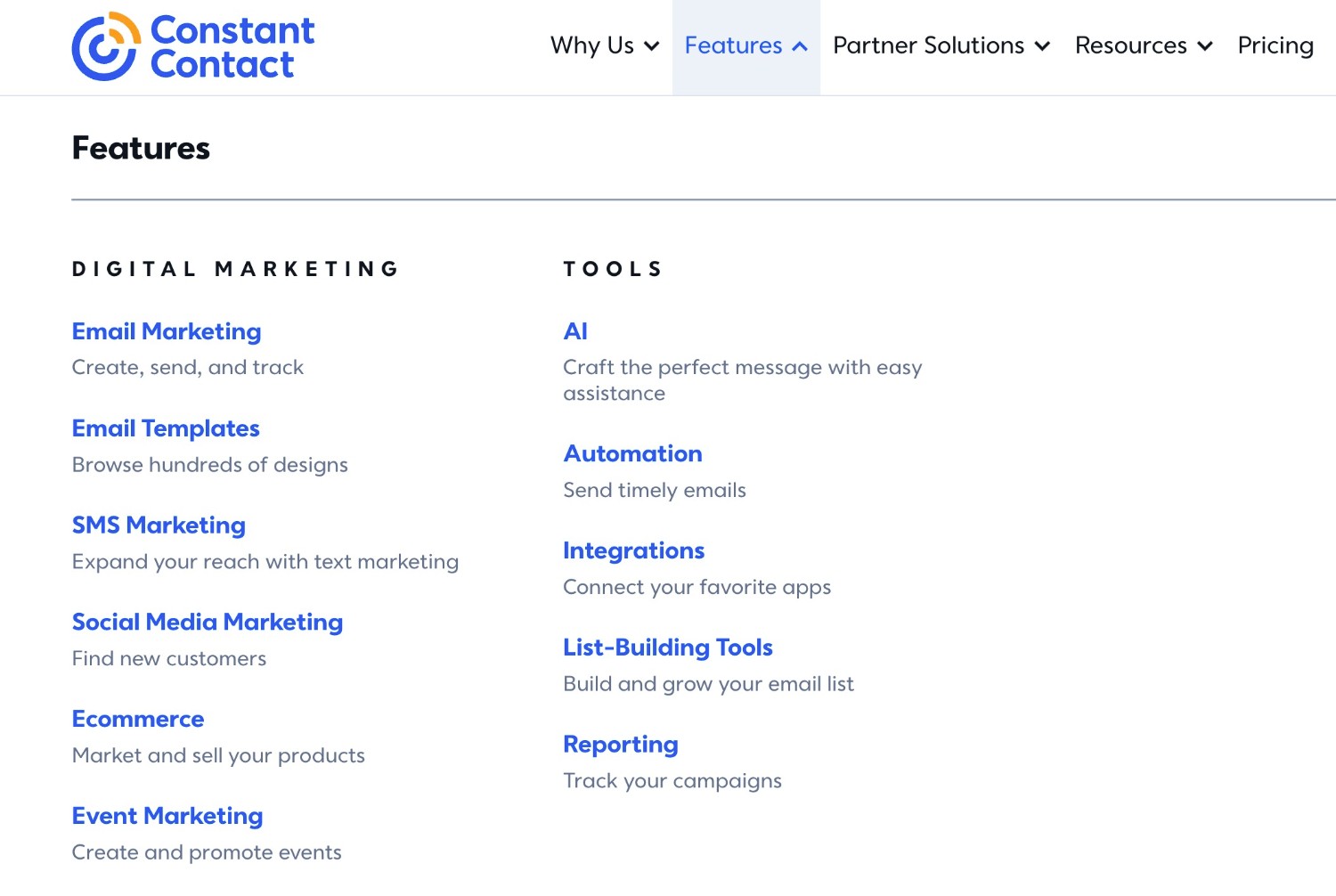Click the Constant Contact logo
The width and height of the screenshot is (1336, 896).
(193, 46)
